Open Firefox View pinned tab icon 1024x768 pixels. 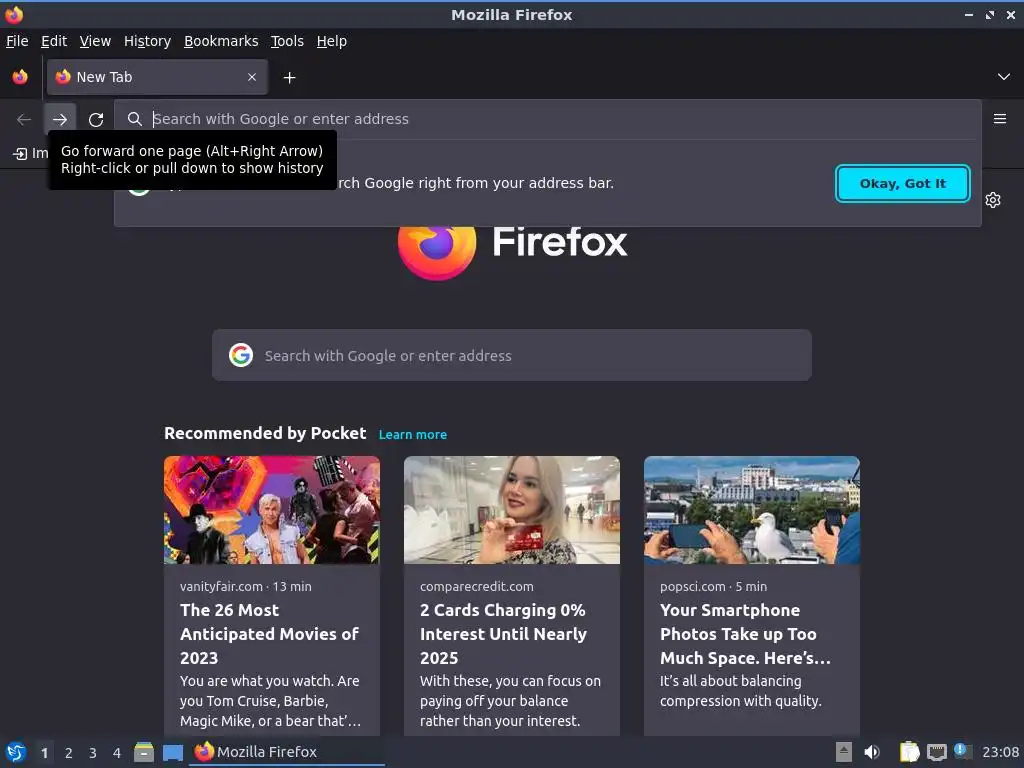20,77
